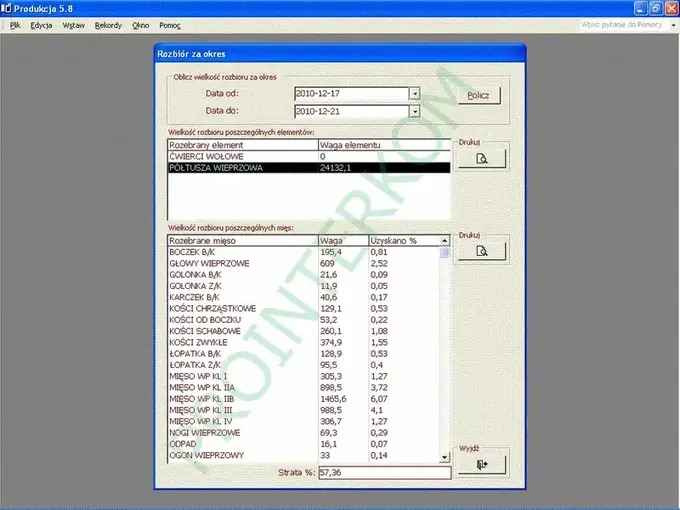The height and width of the screenshot is (510, 680).
Task: Select the MIĘSO WP KL IIB row
Action: (x=303, y=399)
